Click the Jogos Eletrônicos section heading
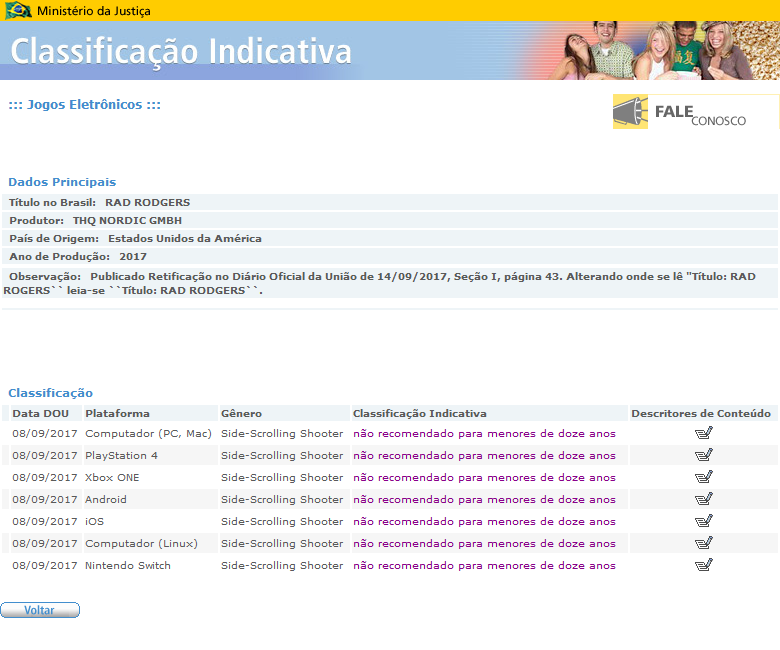 coord(84,105)
